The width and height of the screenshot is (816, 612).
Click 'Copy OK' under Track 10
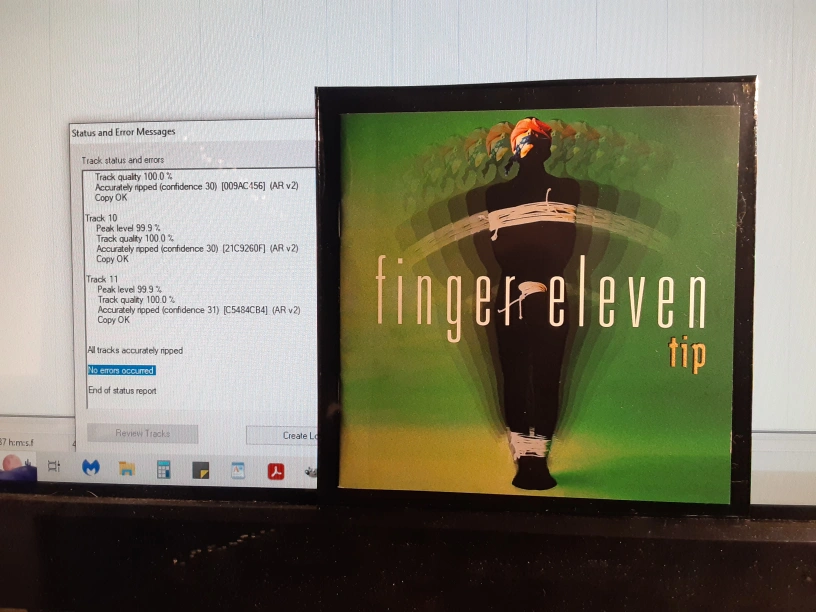click(112, 259)
